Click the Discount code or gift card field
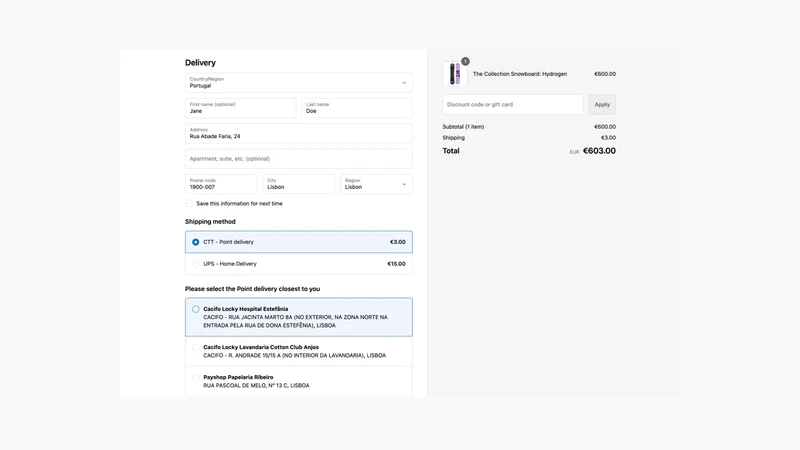Screen dimensions: 800x450 [513, 105]
